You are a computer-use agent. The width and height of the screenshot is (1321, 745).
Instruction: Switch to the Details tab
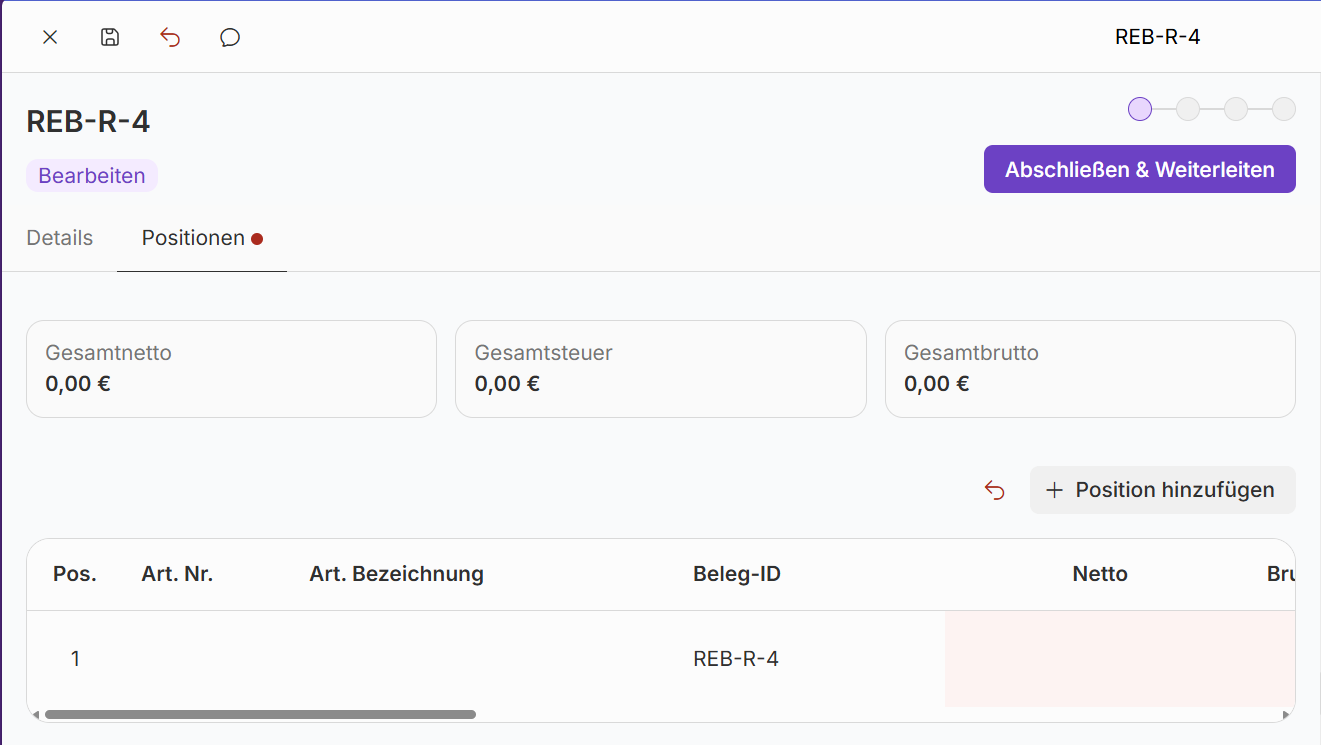click(60, 238)
